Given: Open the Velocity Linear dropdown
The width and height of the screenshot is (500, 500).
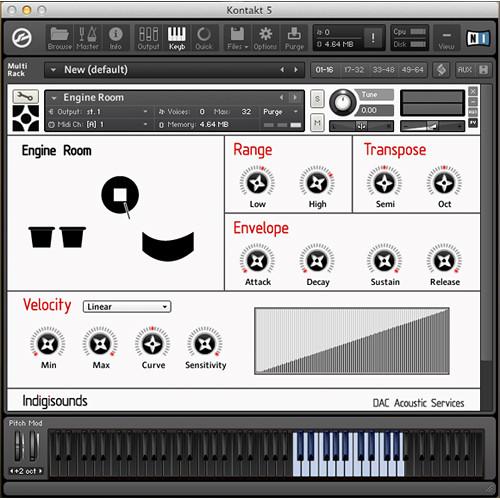Looking at the screenshot, I should 127,307.
